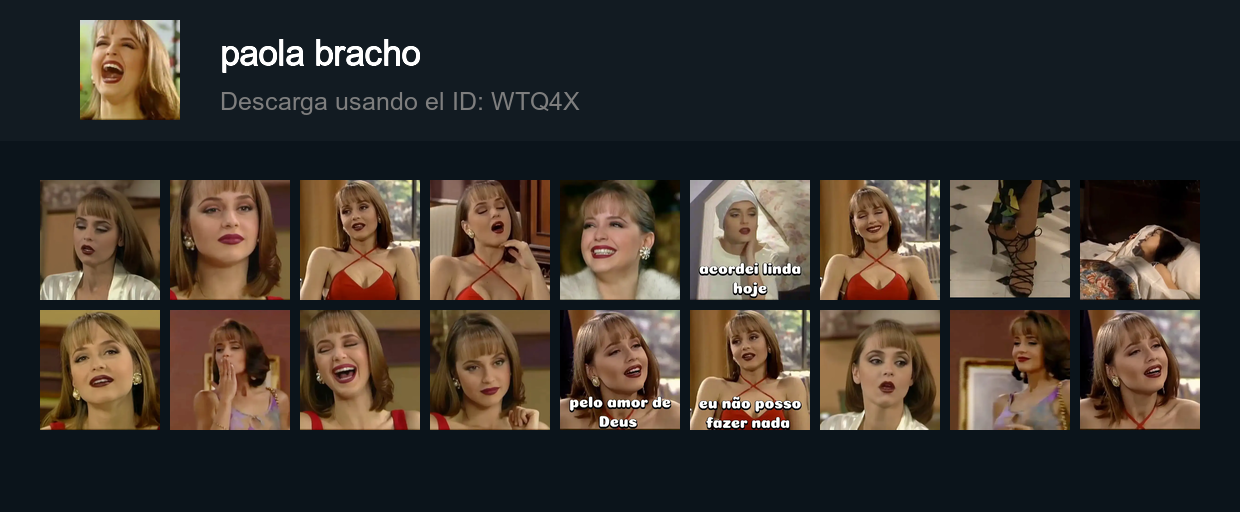Select the paola bracho pack title

[x=320, y=54]
